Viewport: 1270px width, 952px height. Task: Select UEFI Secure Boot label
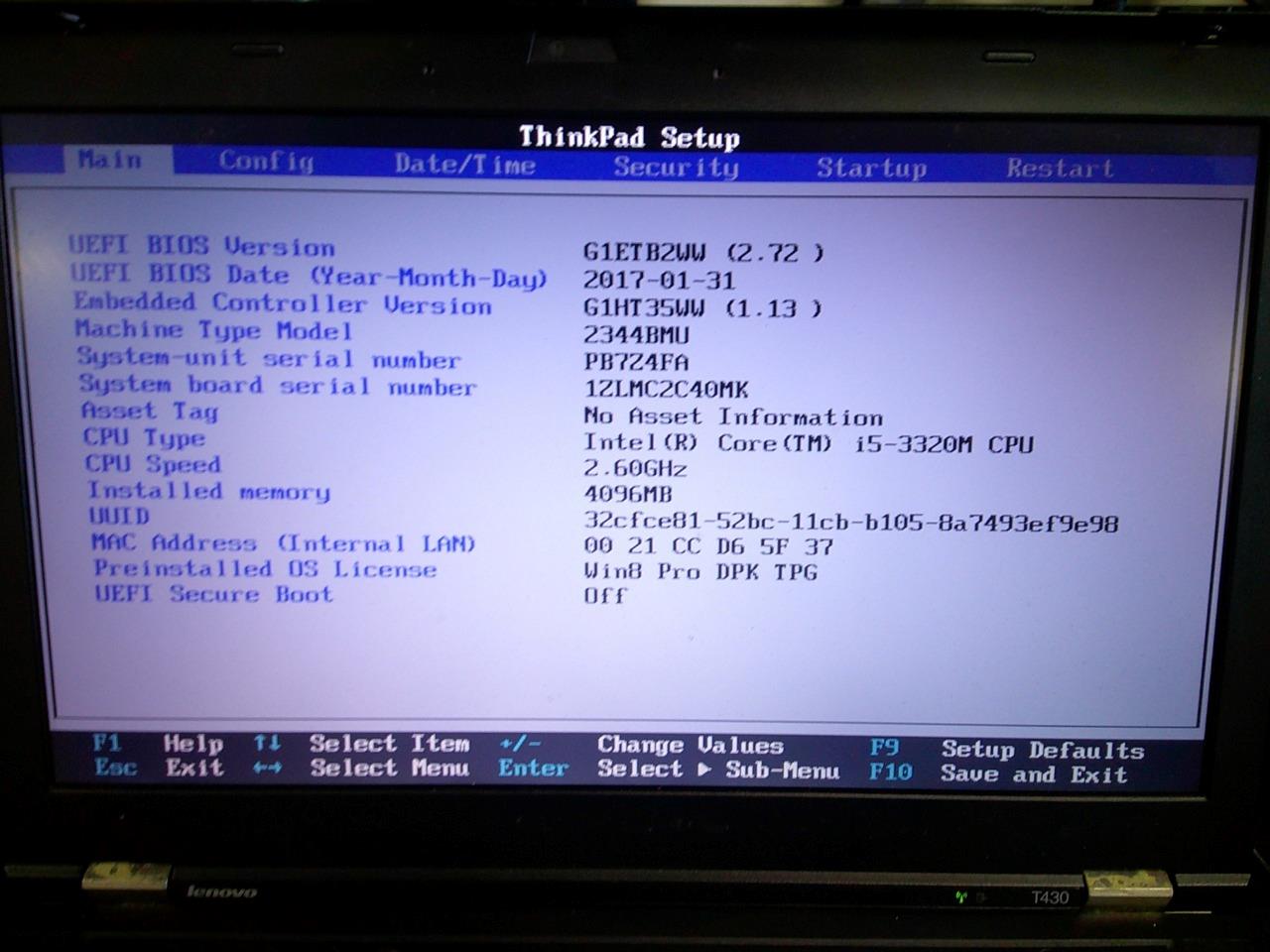tap(213, 594)
